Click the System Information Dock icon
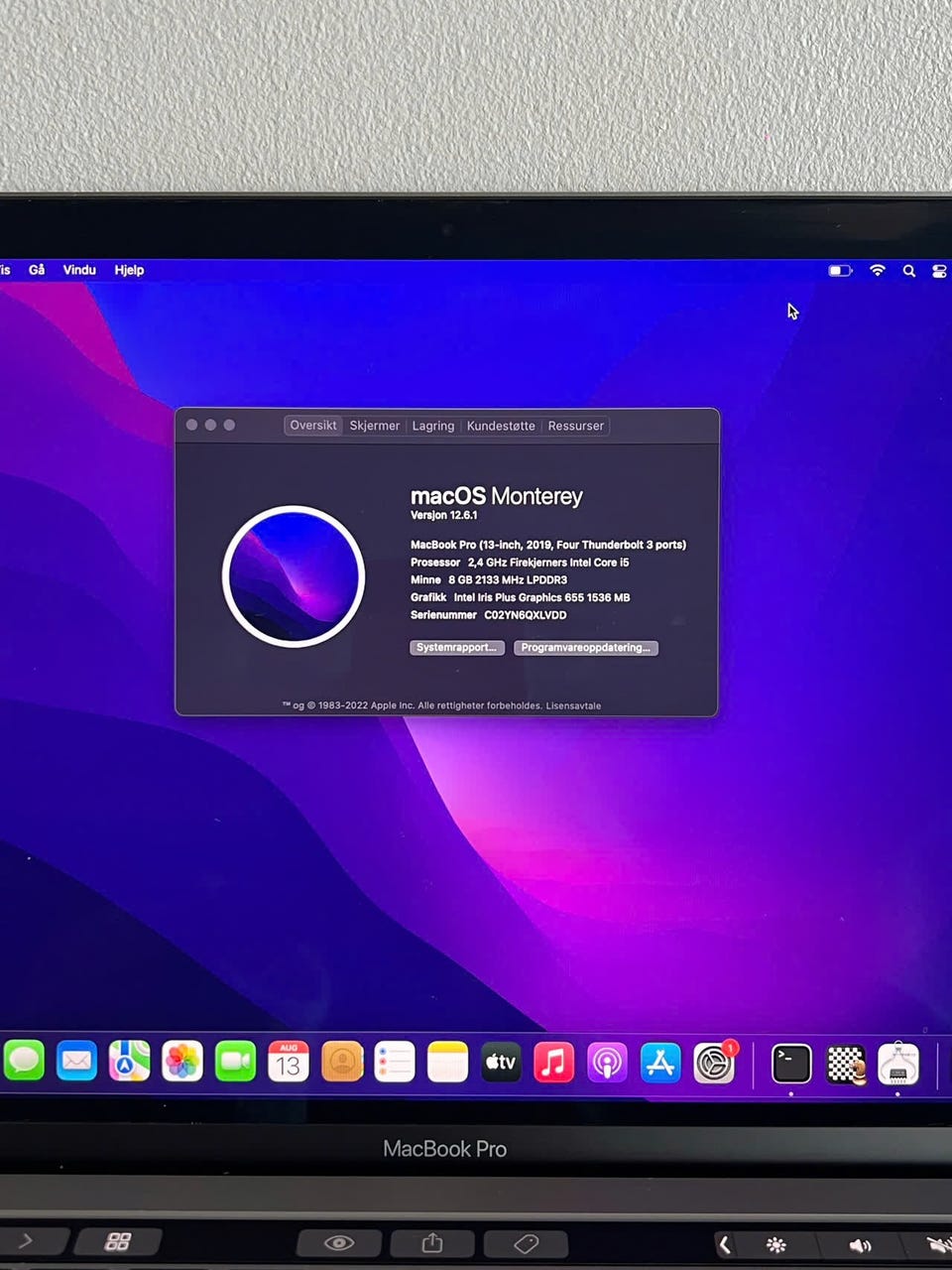Screen dimensions: 952x1270 (898, 1064)
